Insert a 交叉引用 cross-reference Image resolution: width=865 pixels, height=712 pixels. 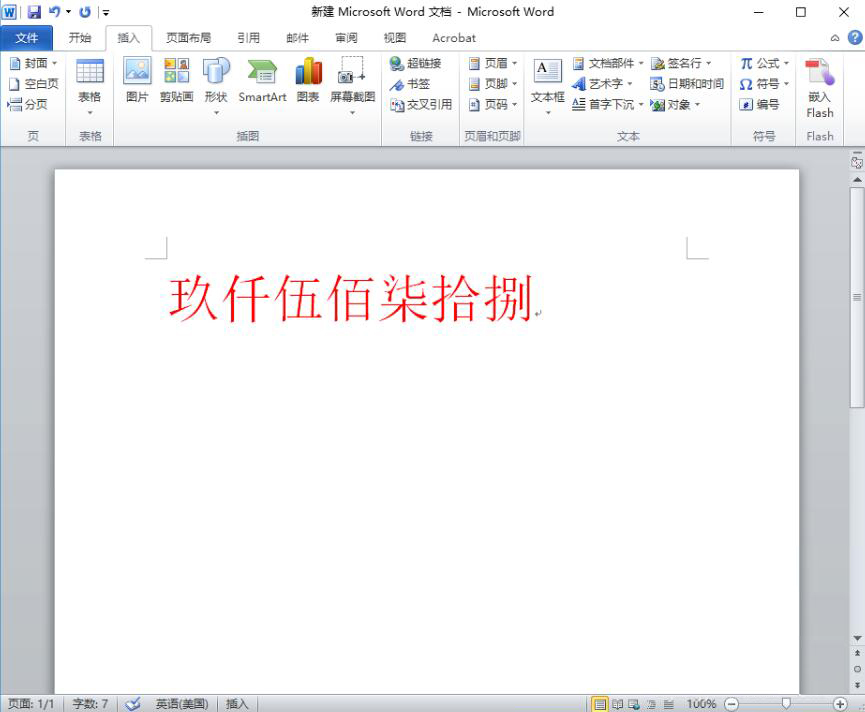click(421, 104)
